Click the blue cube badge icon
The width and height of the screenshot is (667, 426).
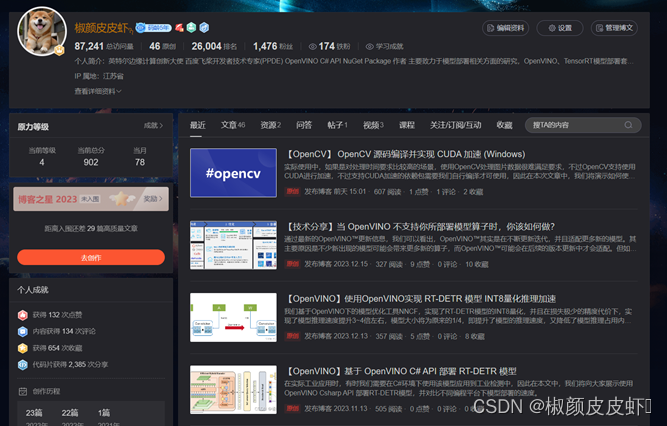pyautogui.click(x=204, y=28)
